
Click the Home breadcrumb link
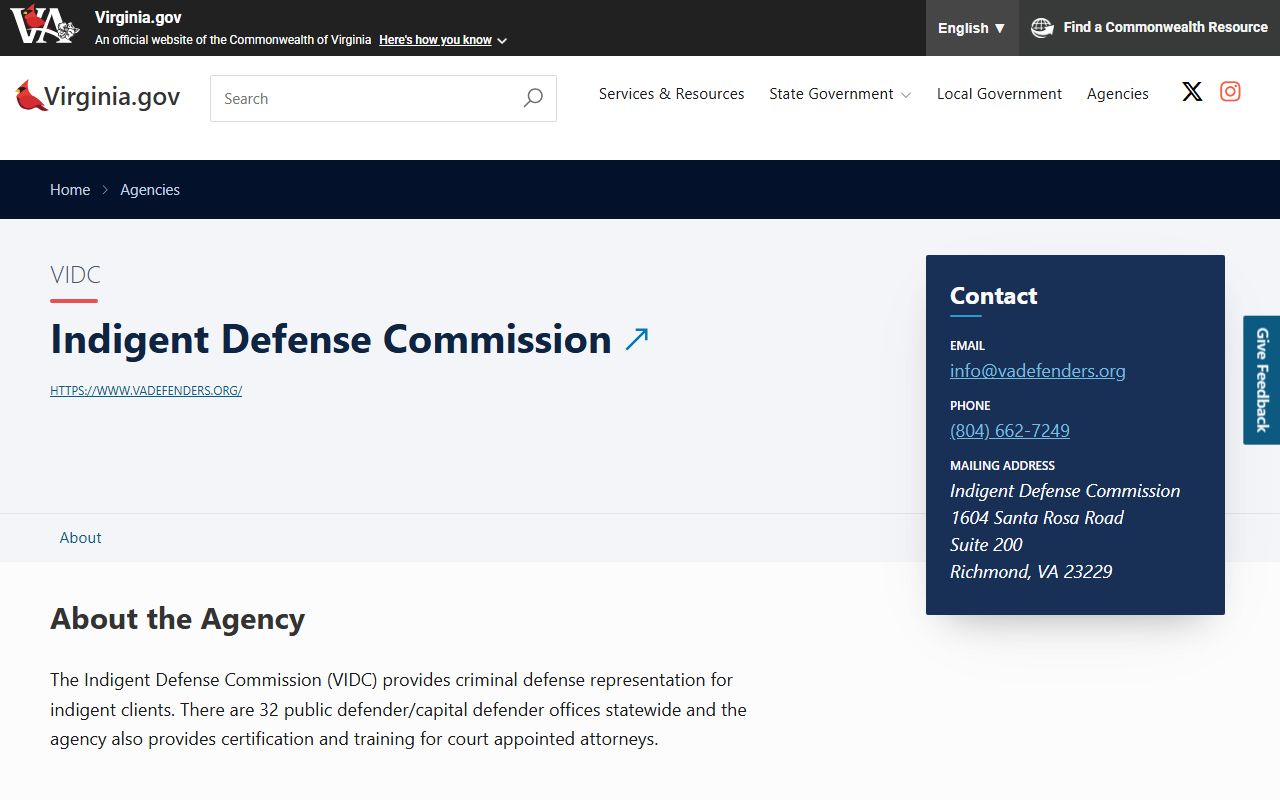(70, 190)
